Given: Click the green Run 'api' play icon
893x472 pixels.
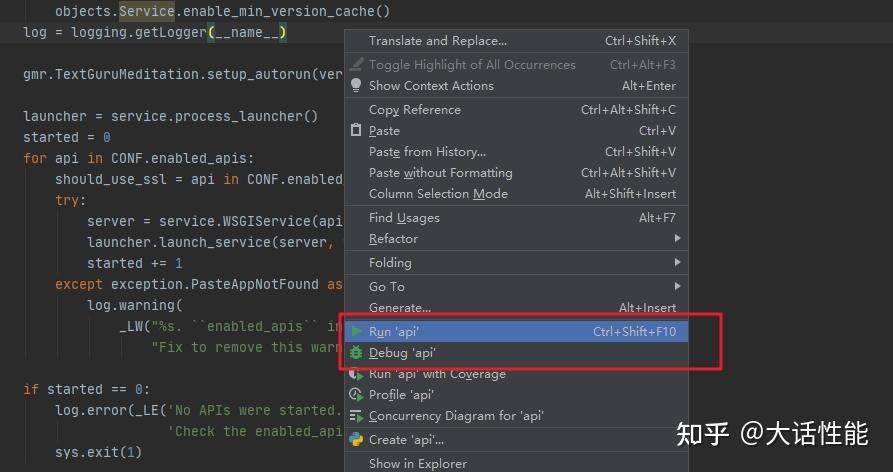Looking at the screenshot, I should point(357,331).
